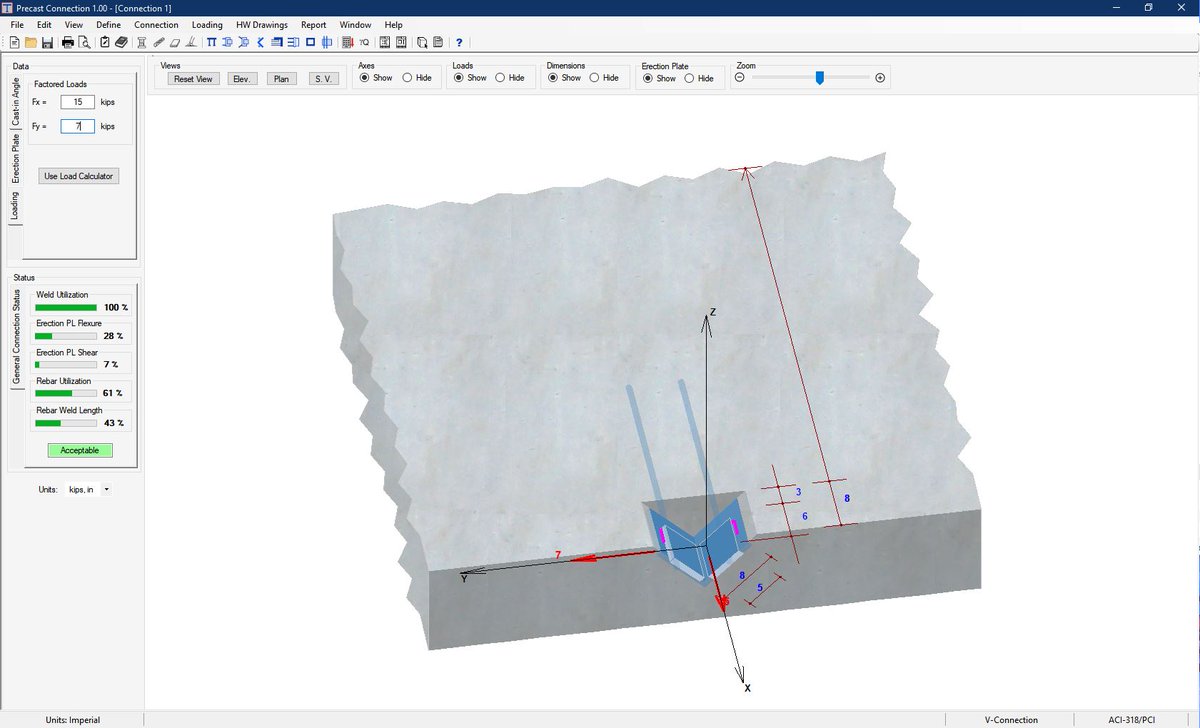Zoom in using the plus icon
Screen dimensions: 1200x728
click(881, 77)
